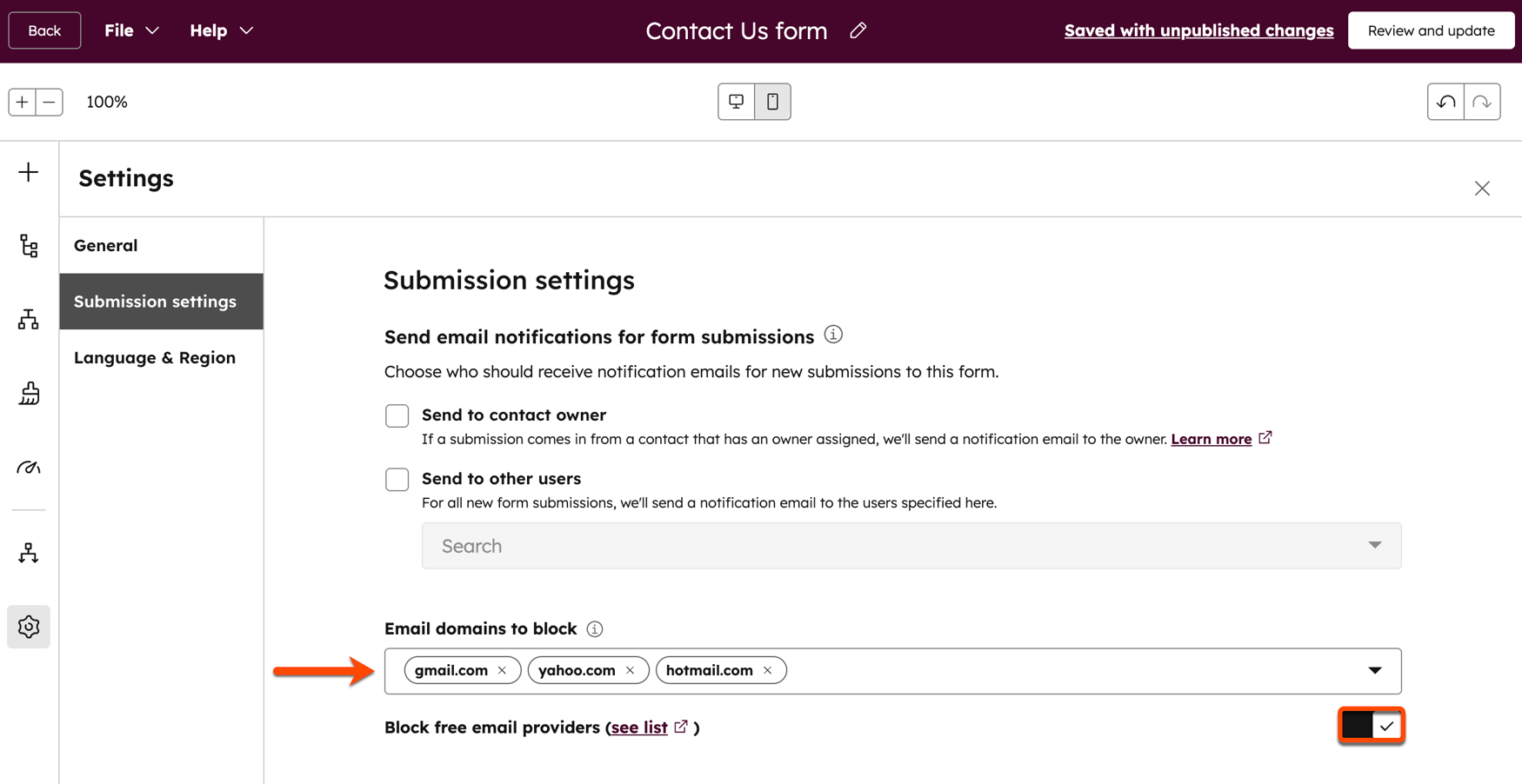Switch to the General settings tab
Viewport: 1522px width, 784px height.
pyautogui.click(x=105, y=245)
